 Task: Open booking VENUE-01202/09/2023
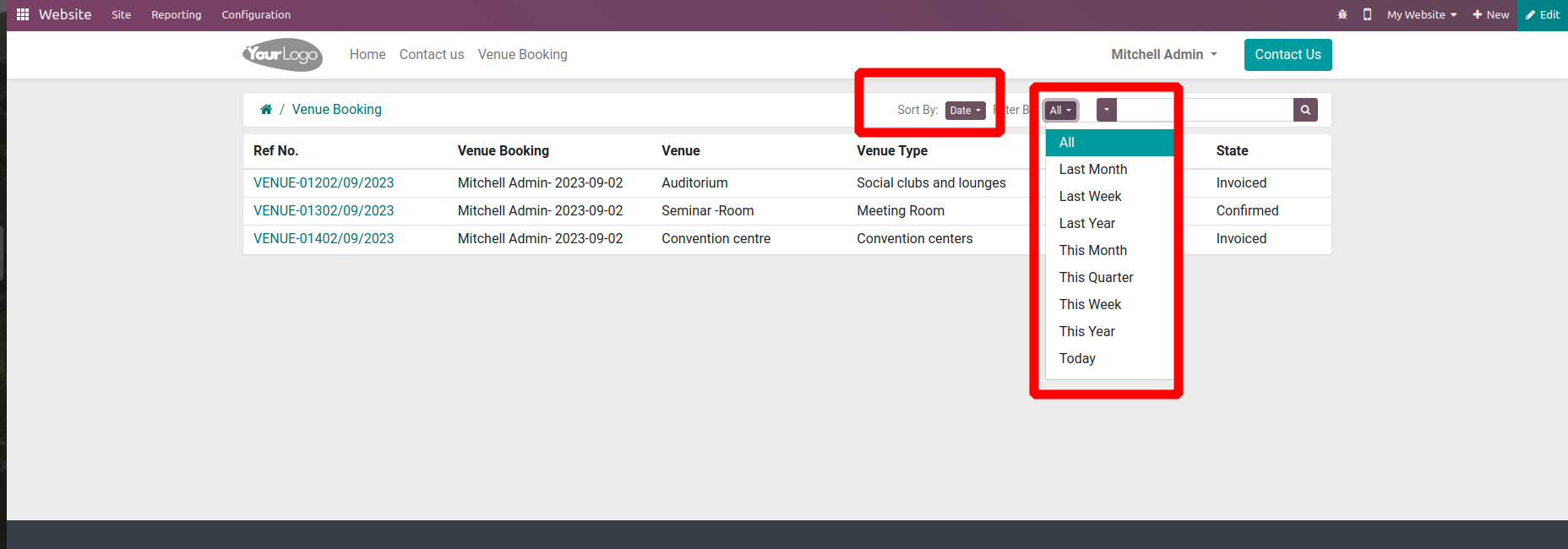click(324, 182)
